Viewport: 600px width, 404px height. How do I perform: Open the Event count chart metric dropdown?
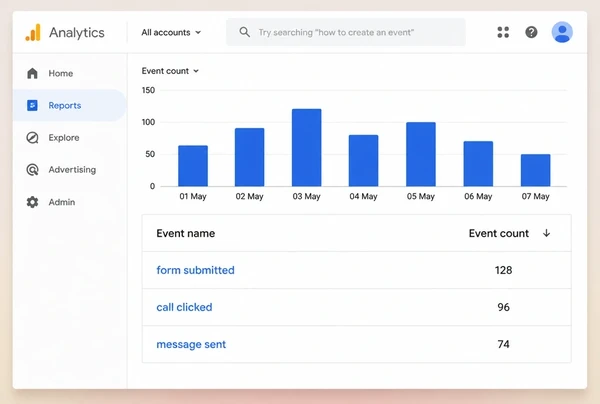170,71
